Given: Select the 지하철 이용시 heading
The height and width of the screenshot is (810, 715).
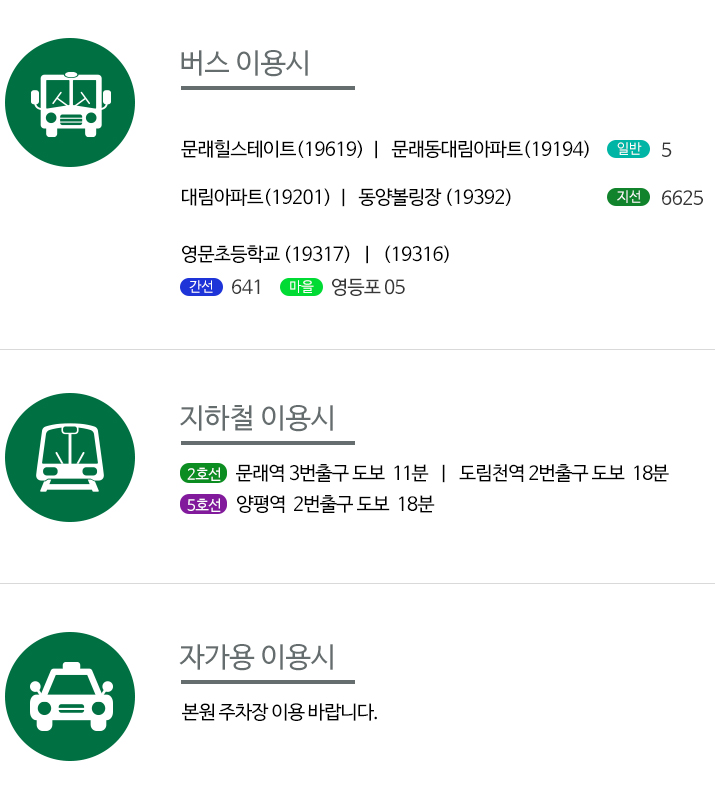Looking at the screenshot, I should (x=257, y=417).
